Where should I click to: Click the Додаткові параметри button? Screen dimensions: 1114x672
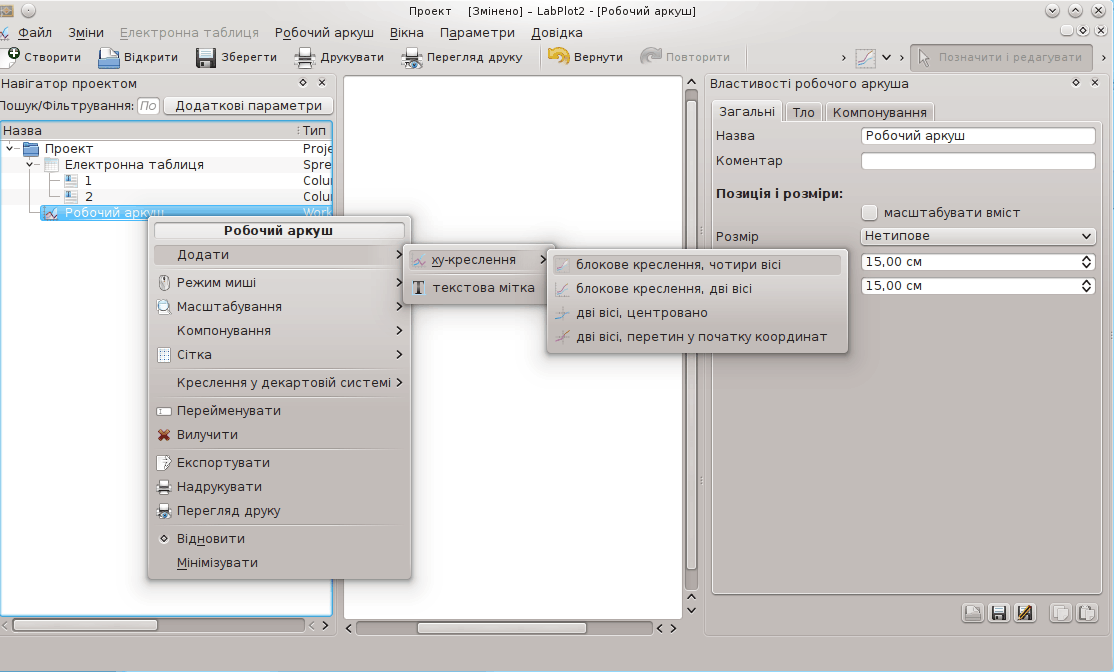[248, 106]
